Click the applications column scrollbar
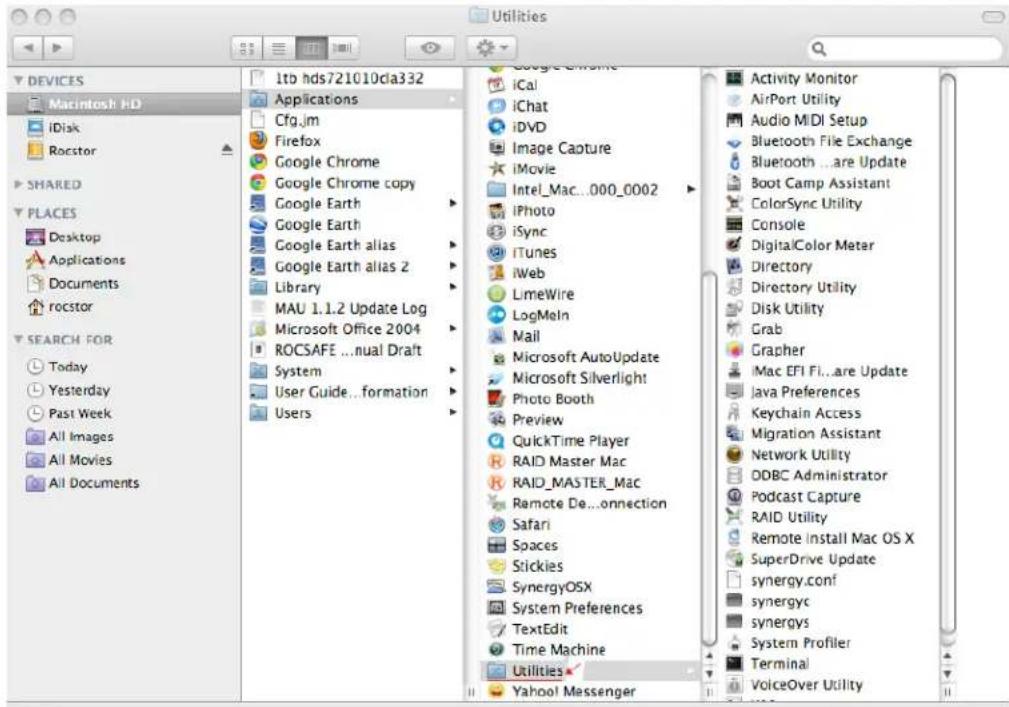 tap(709, 457)
